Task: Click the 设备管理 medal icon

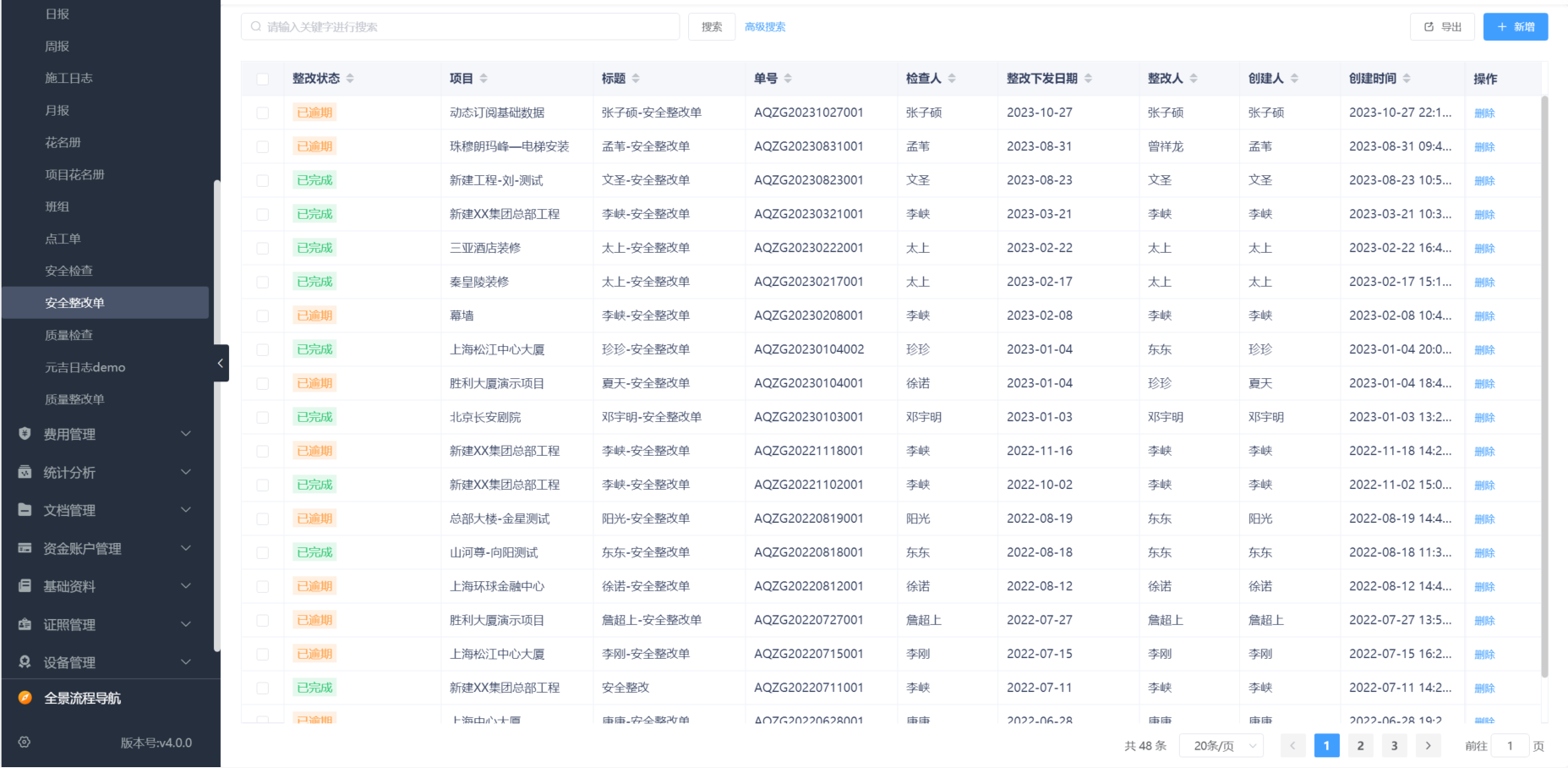Action: [x=25, y=662]
